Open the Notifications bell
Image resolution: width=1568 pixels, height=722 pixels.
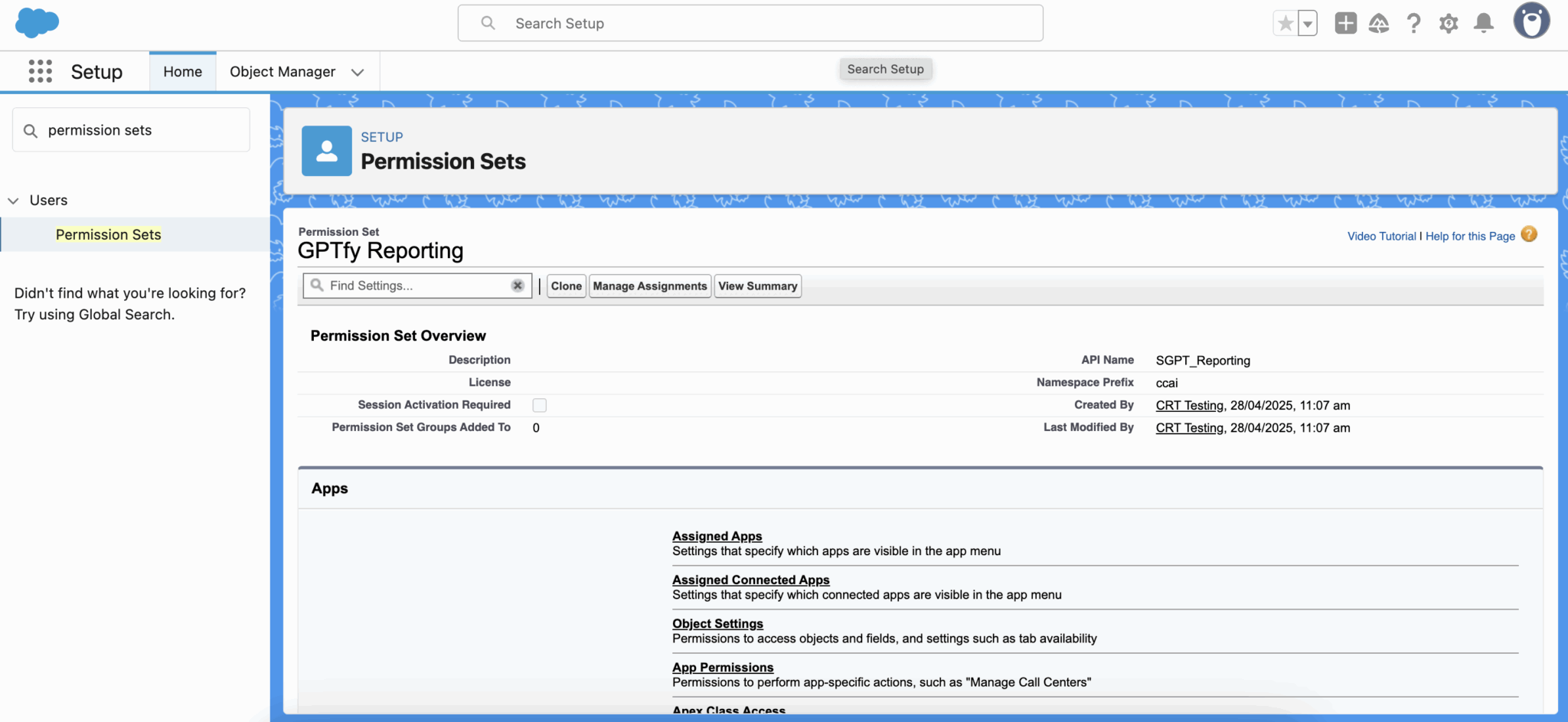click(x=1484, y=24)
